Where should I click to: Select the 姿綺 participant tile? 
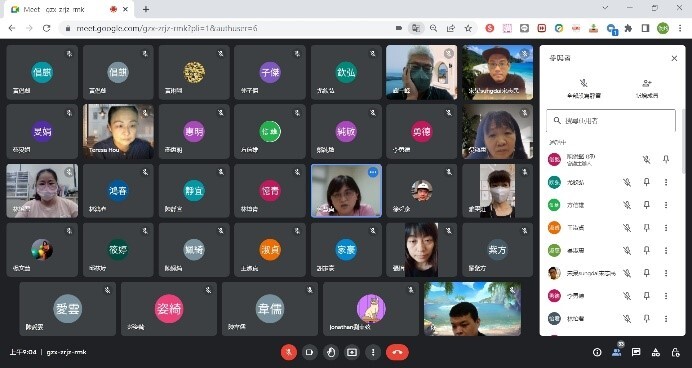click(x=169, y=309)
